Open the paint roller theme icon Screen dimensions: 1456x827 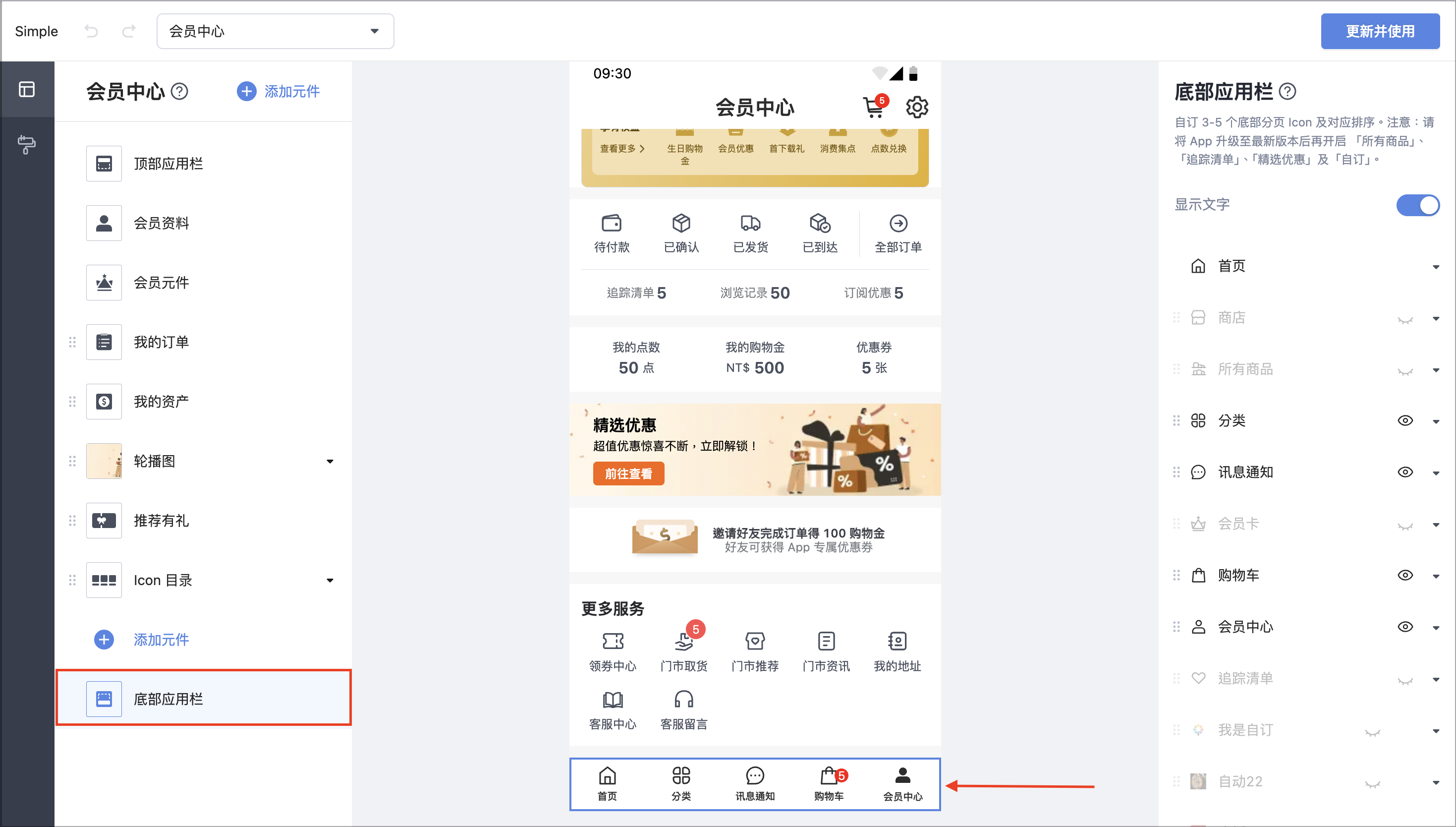(27, 144)
